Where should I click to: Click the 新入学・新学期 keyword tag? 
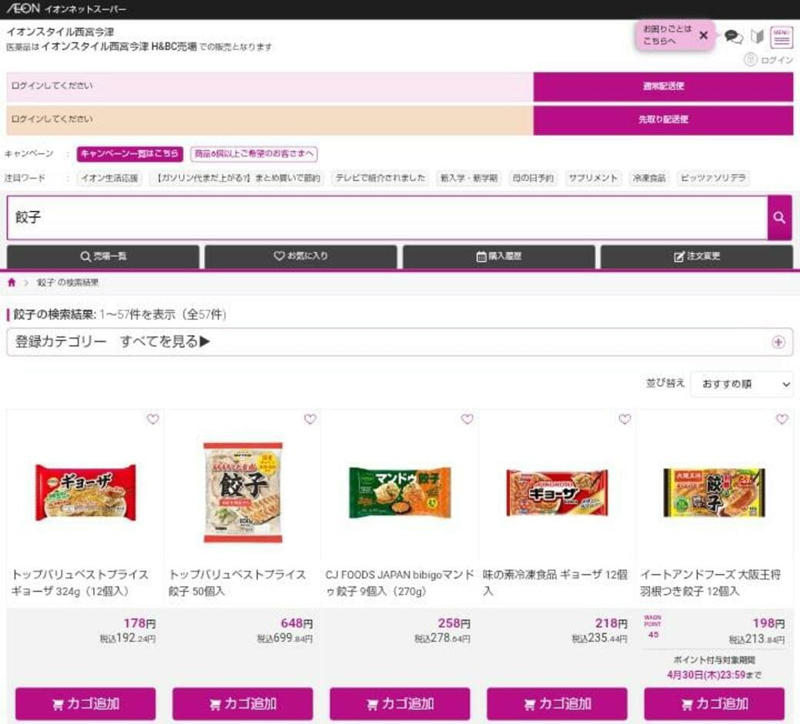[469, 178]
